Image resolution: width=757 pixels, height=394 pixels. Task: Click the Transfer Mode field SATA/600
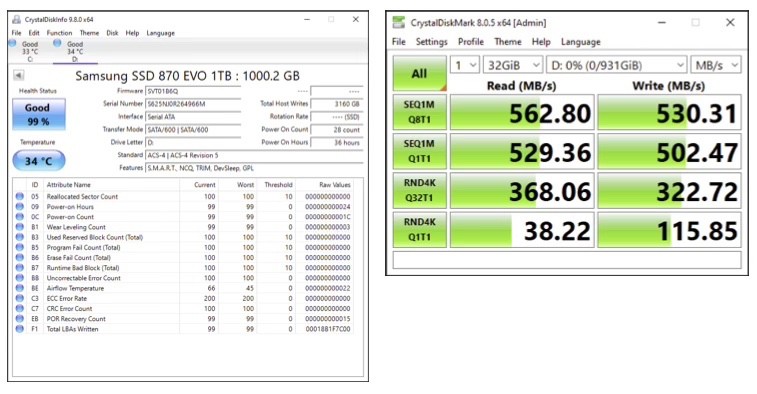tap(193, 129)
